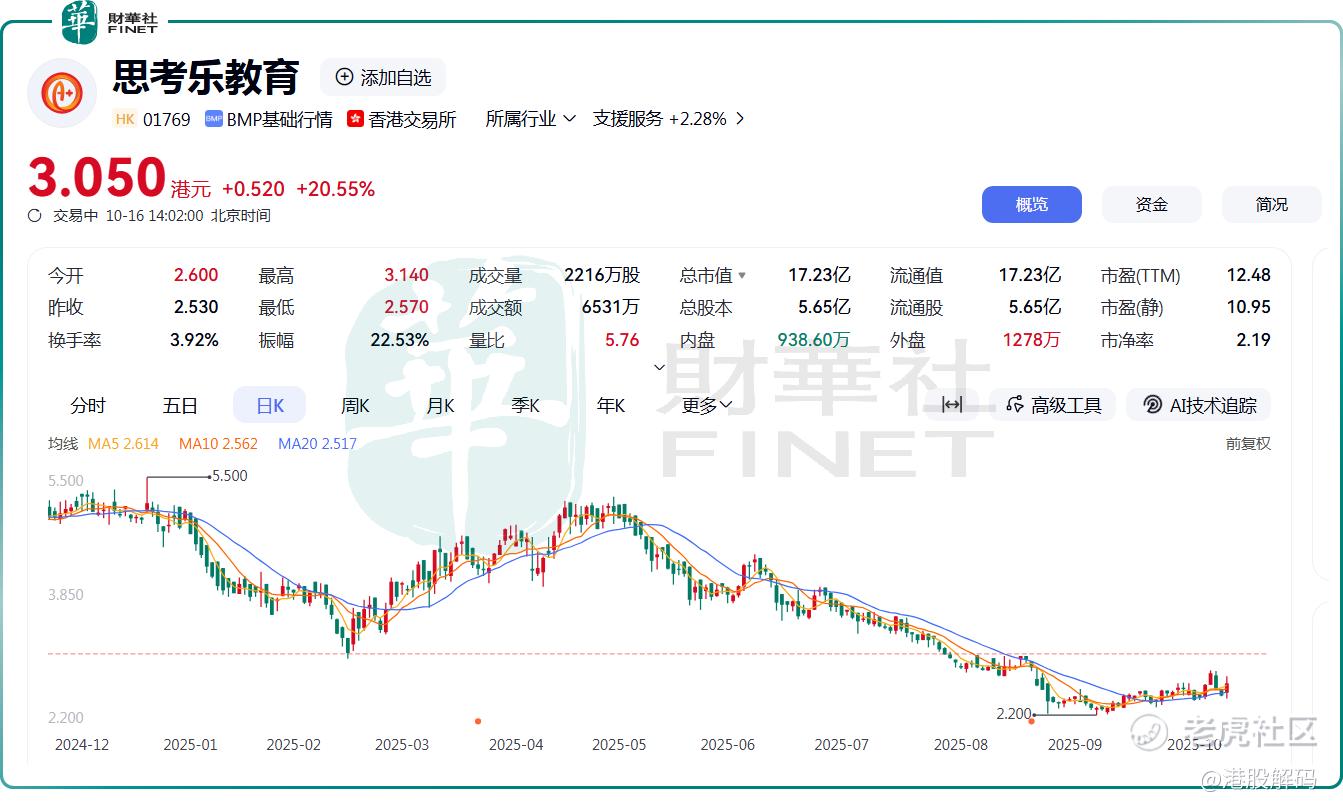This screenshot has height=809, width=1343.
Task: Click the current price 3.050
Action: click(x=96, y=178)
